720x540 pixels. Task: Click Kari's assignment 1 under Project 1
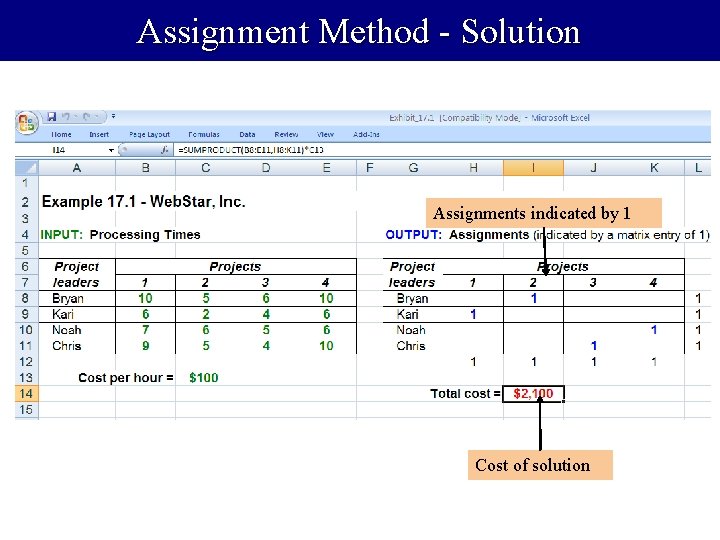[x=473, y=314]
